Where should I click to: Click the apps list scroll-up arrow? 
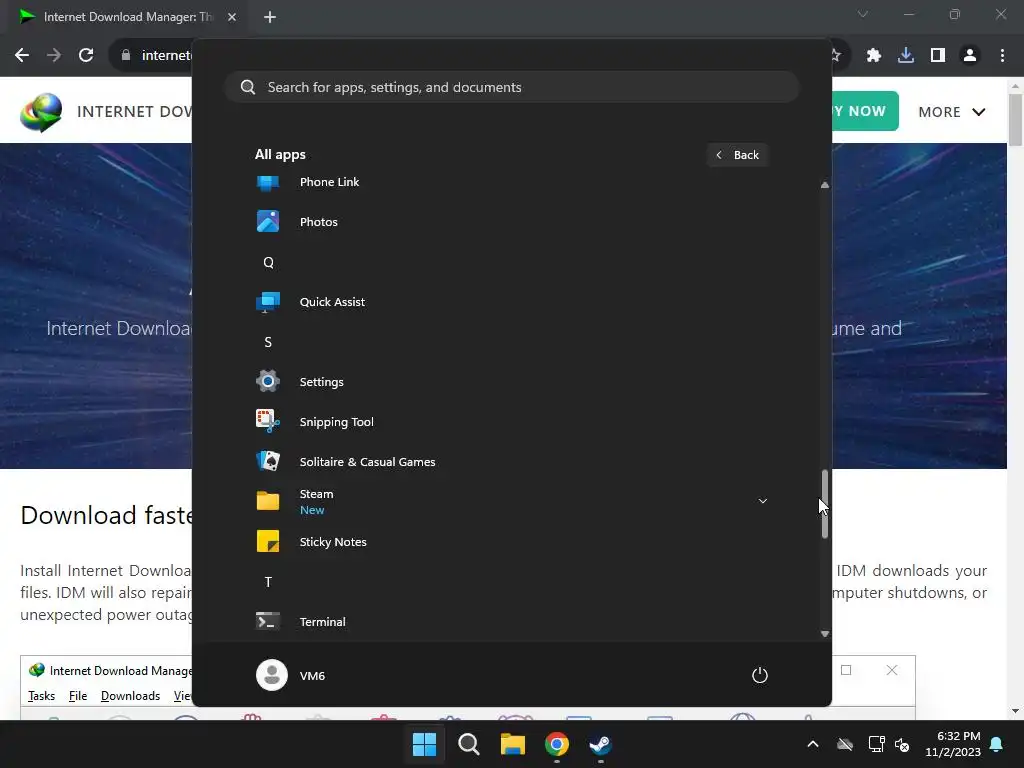click(825, 185)
